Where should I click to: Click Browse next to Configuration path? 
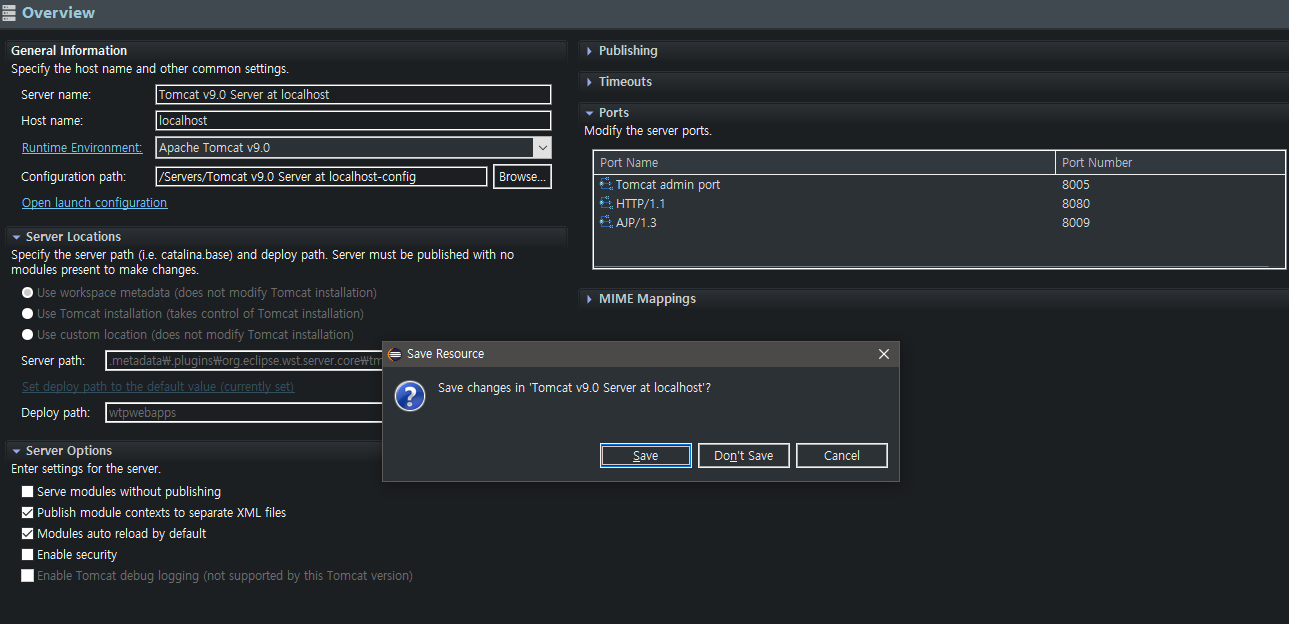(x=522, y=177)
